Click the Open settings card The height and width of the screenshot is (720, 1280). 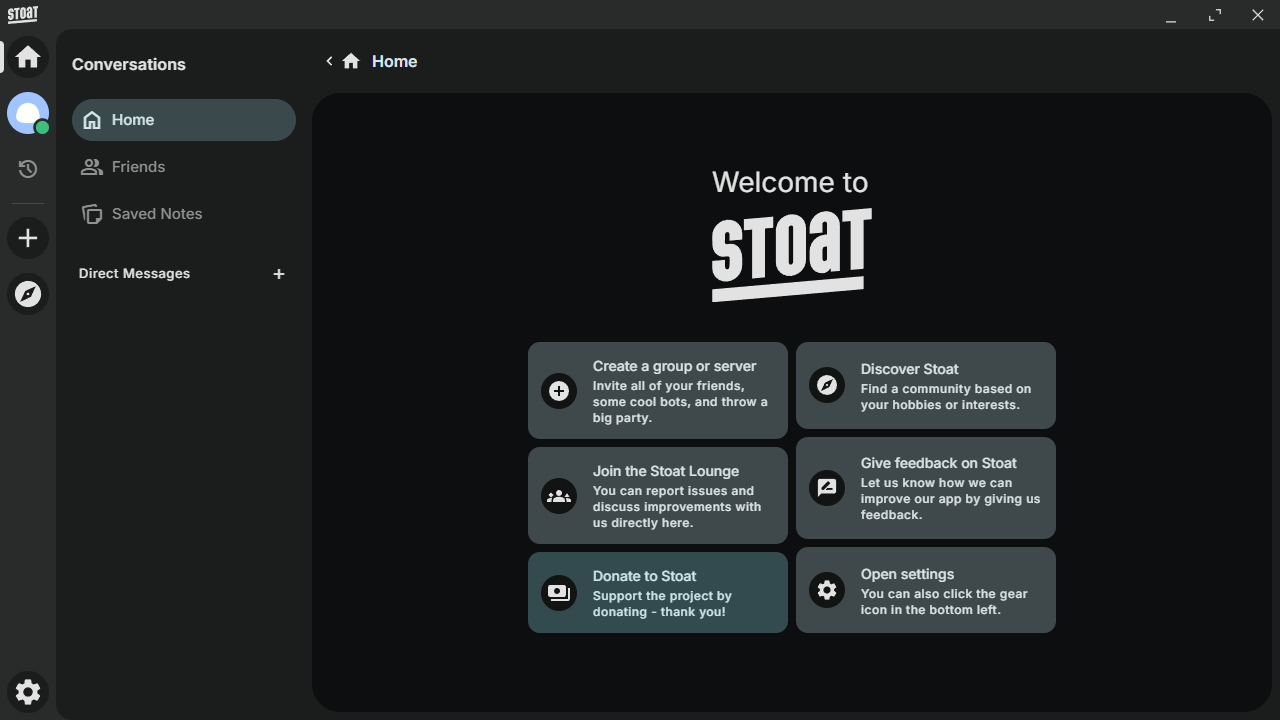click(926, 590)
